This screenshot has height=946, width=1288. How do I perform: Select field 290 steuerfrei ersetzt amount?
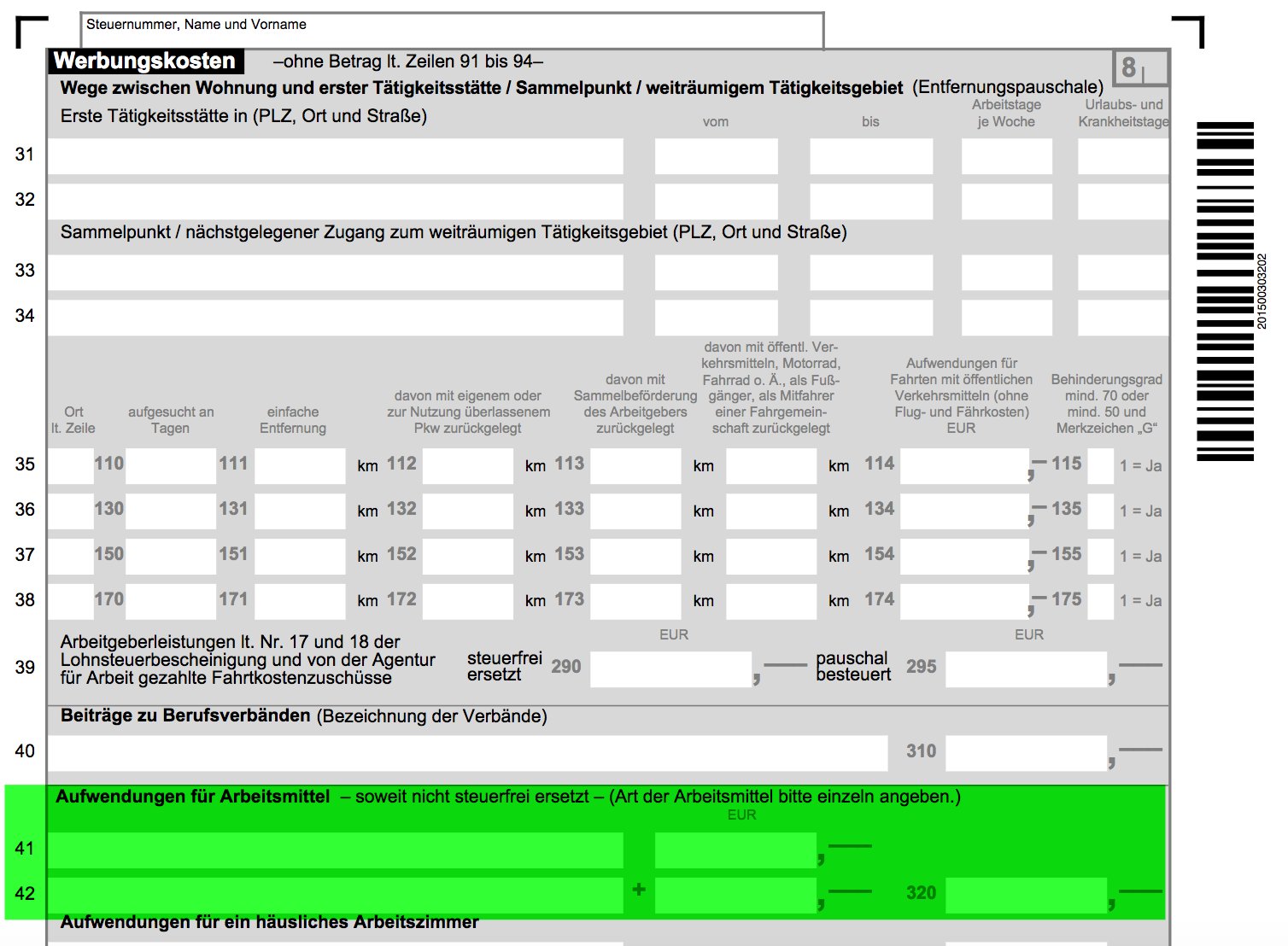tap(671, 669)
